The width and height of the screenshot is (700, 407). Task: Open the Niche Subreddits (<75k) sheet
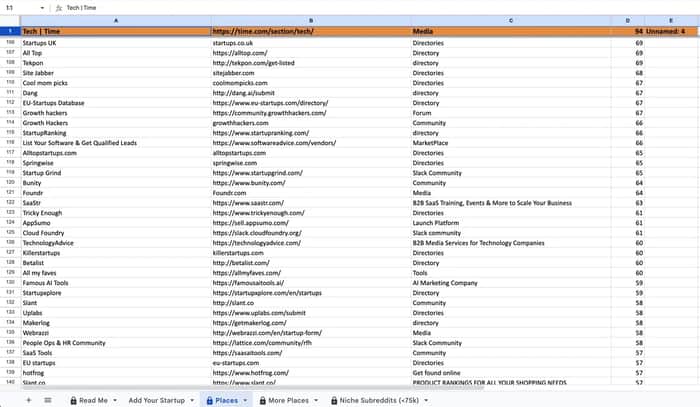click(379, 400)
